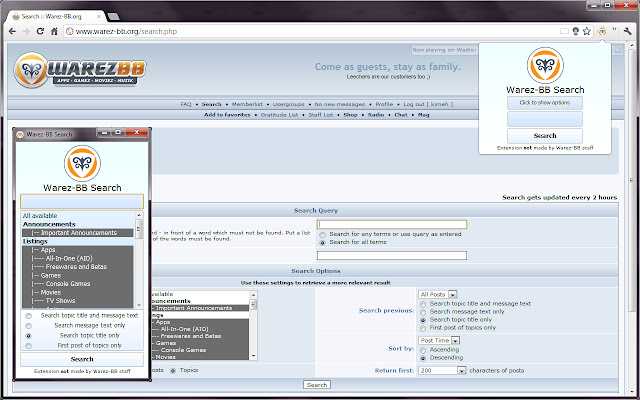Click Add to favorites link

pyautogui.click(x=227, y=115)
